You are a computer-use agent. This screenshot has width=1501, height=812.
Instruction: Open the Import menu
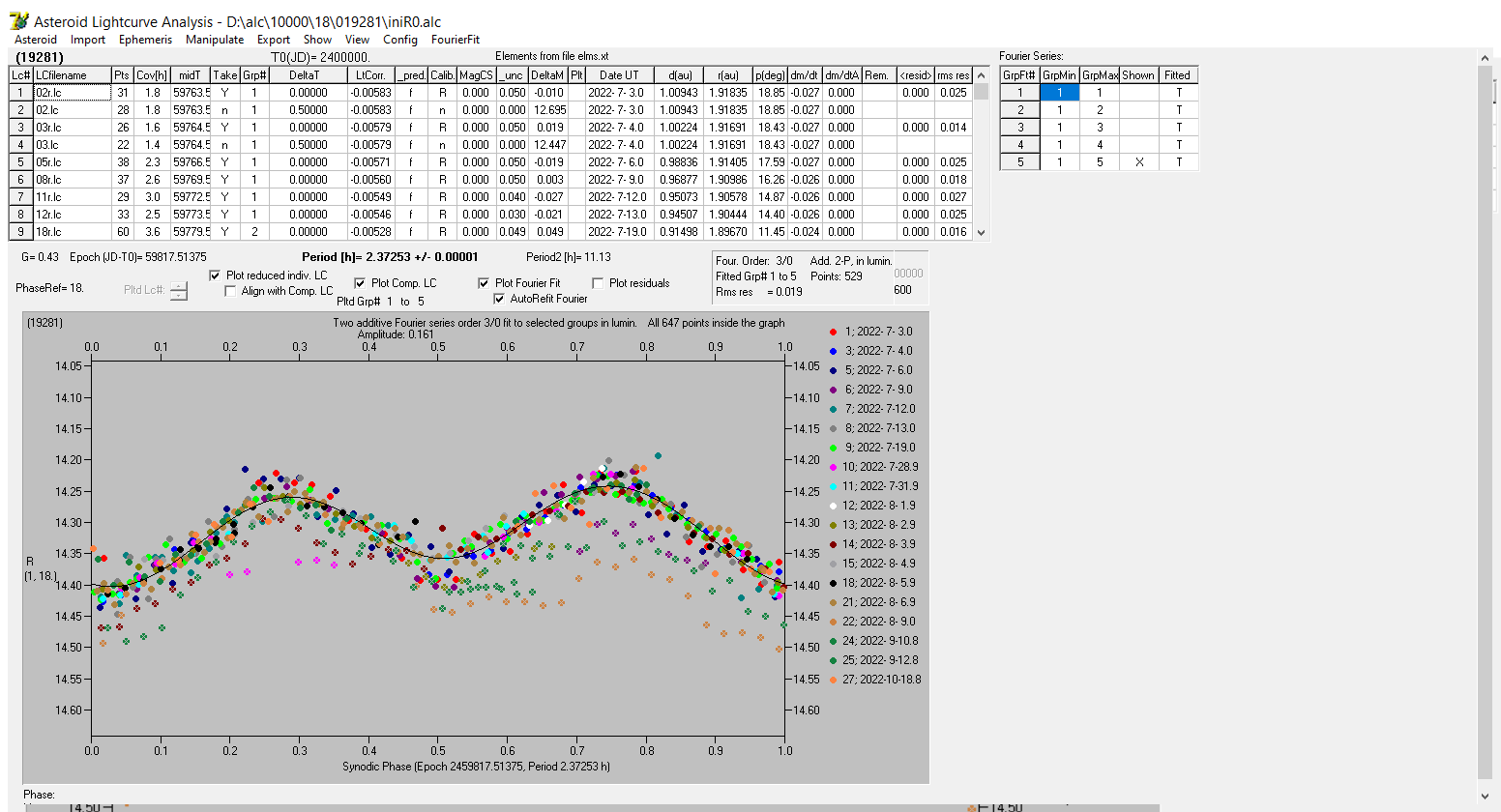click(x=88, y=40)
